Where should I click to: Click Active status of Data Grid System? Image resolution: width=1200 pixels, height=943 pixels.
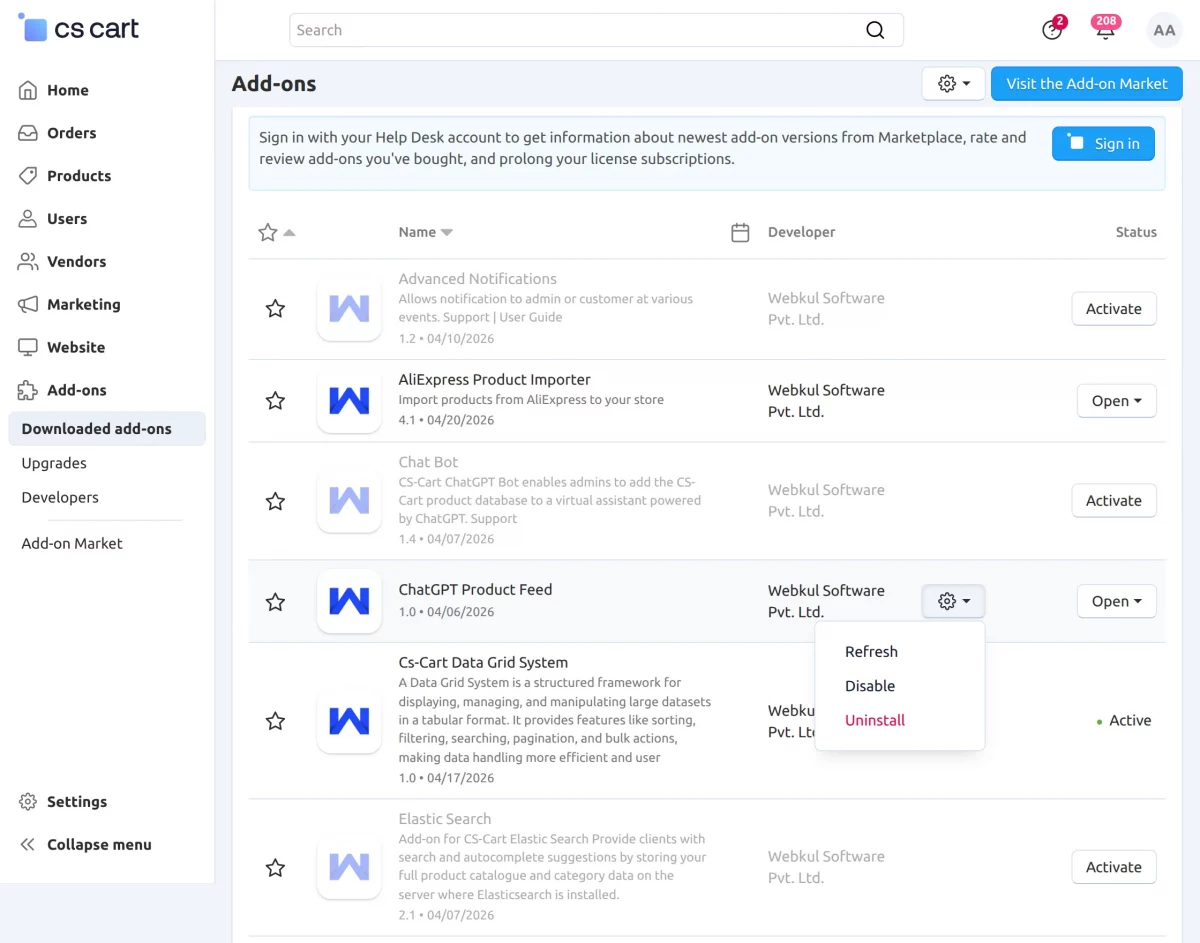1124,721
